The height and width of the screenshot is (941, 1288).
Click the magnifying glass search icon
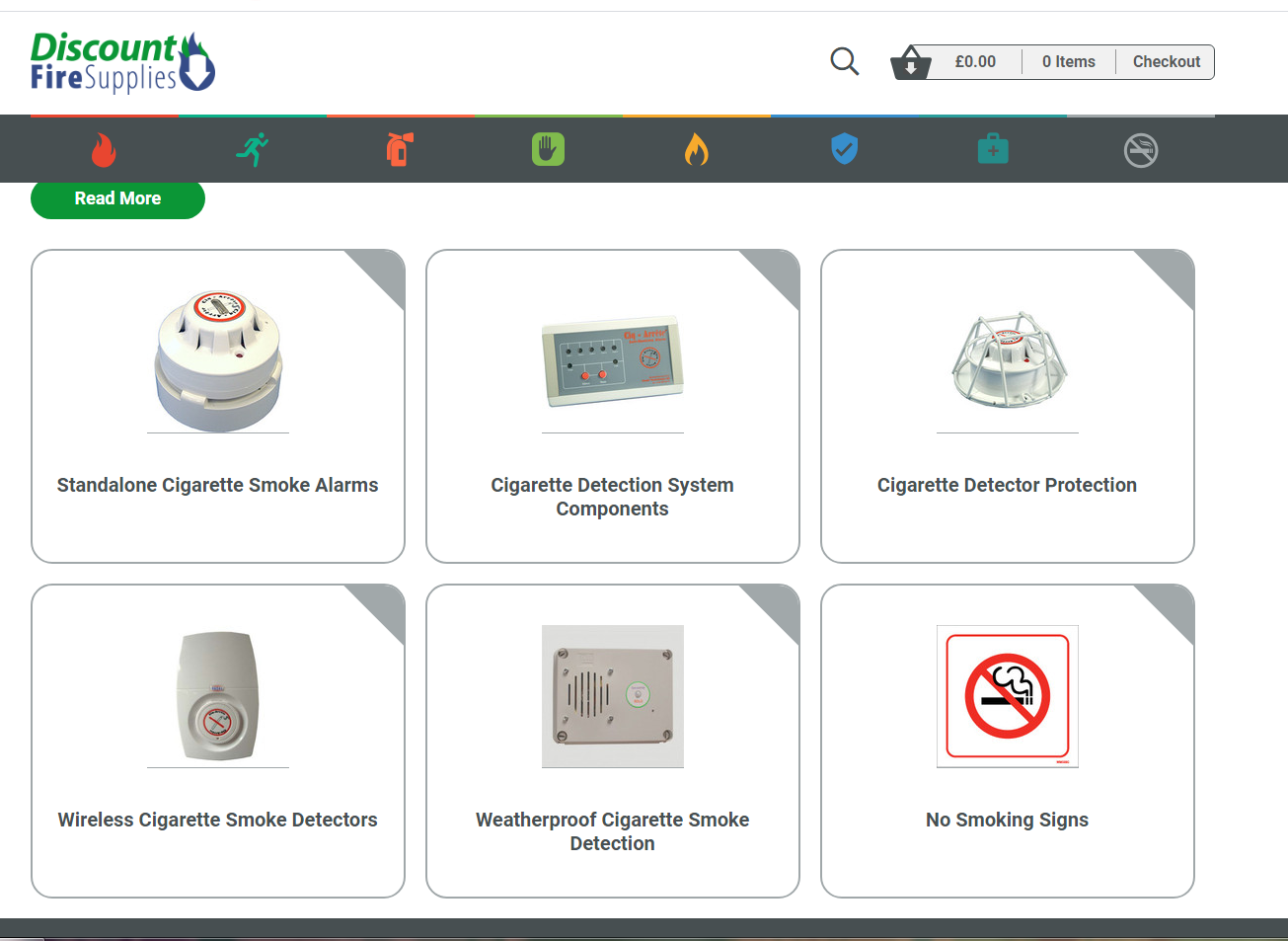tap(844, 61)
